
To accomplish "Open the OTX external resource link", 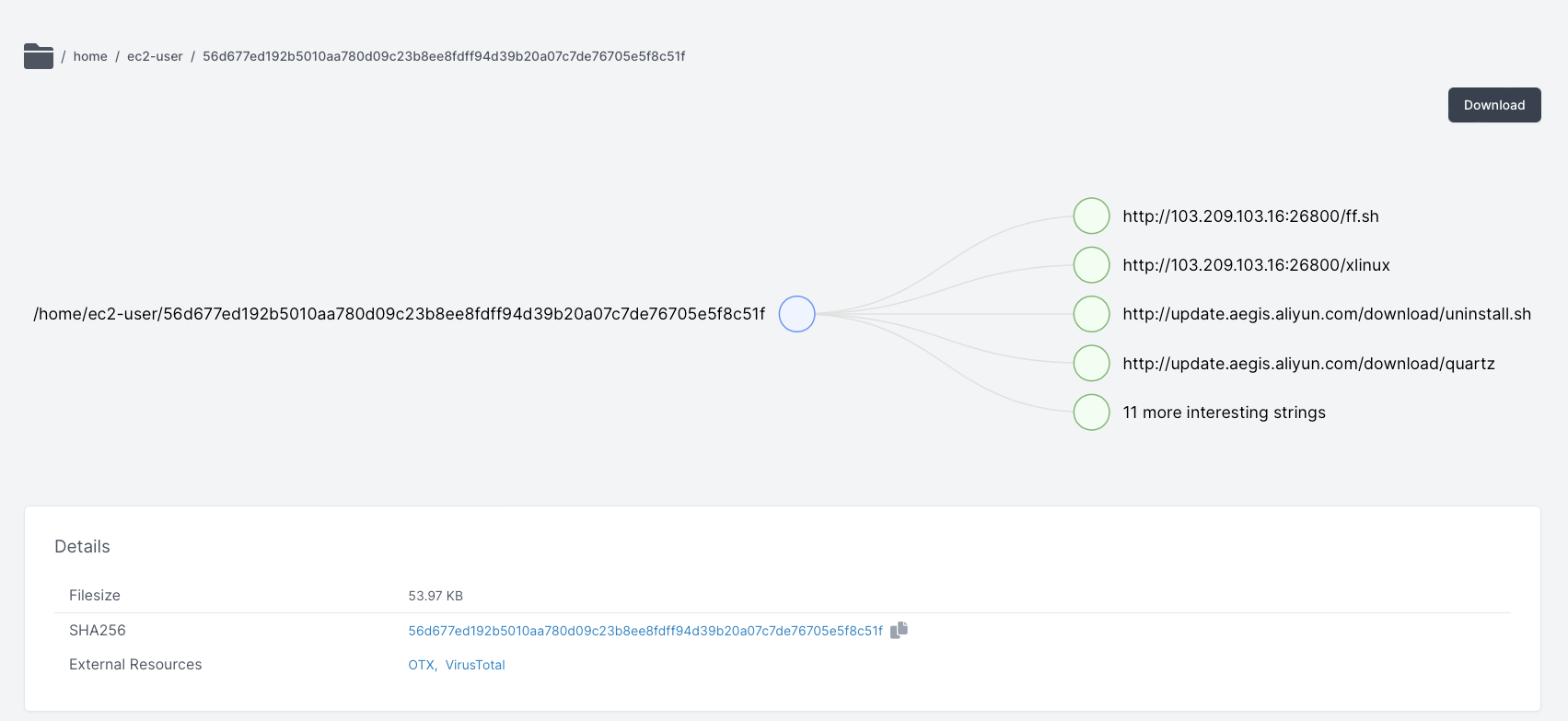I will click(421, 665).
